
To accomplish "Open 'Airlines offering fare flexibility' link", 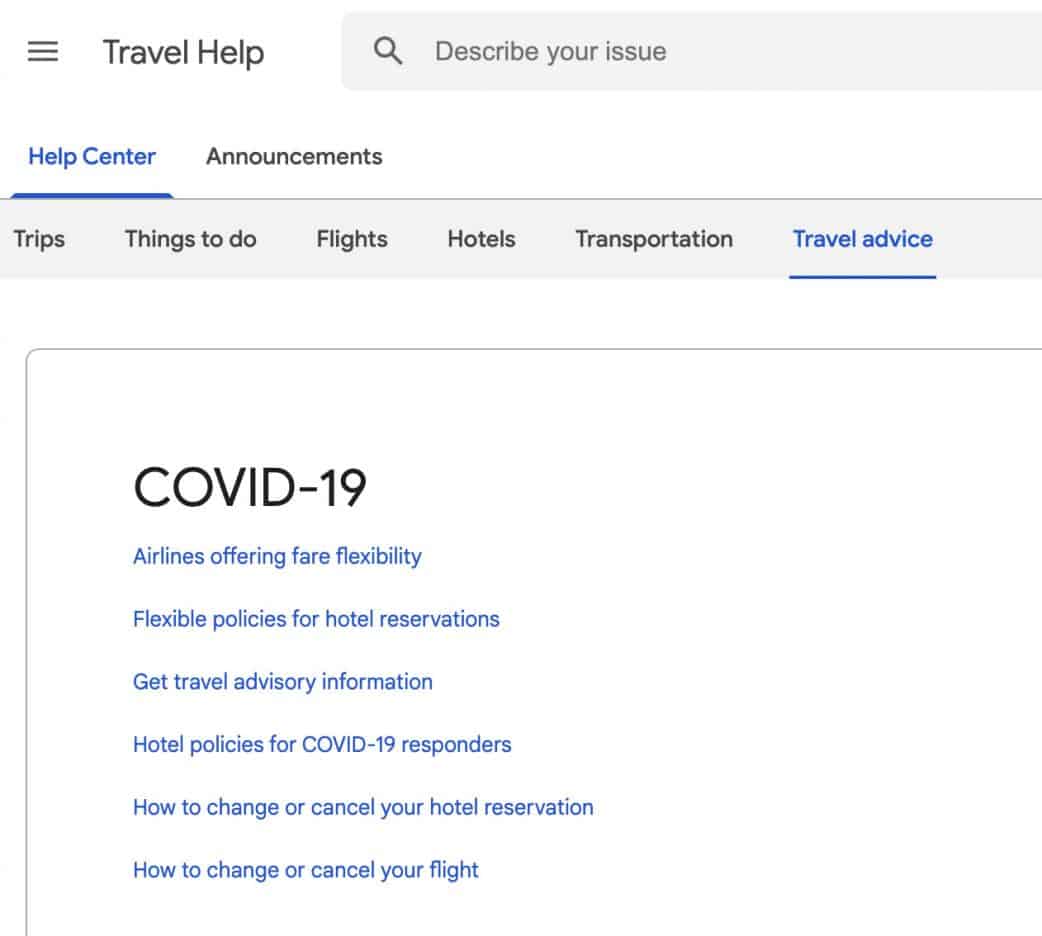I will (x=277, y=556).
